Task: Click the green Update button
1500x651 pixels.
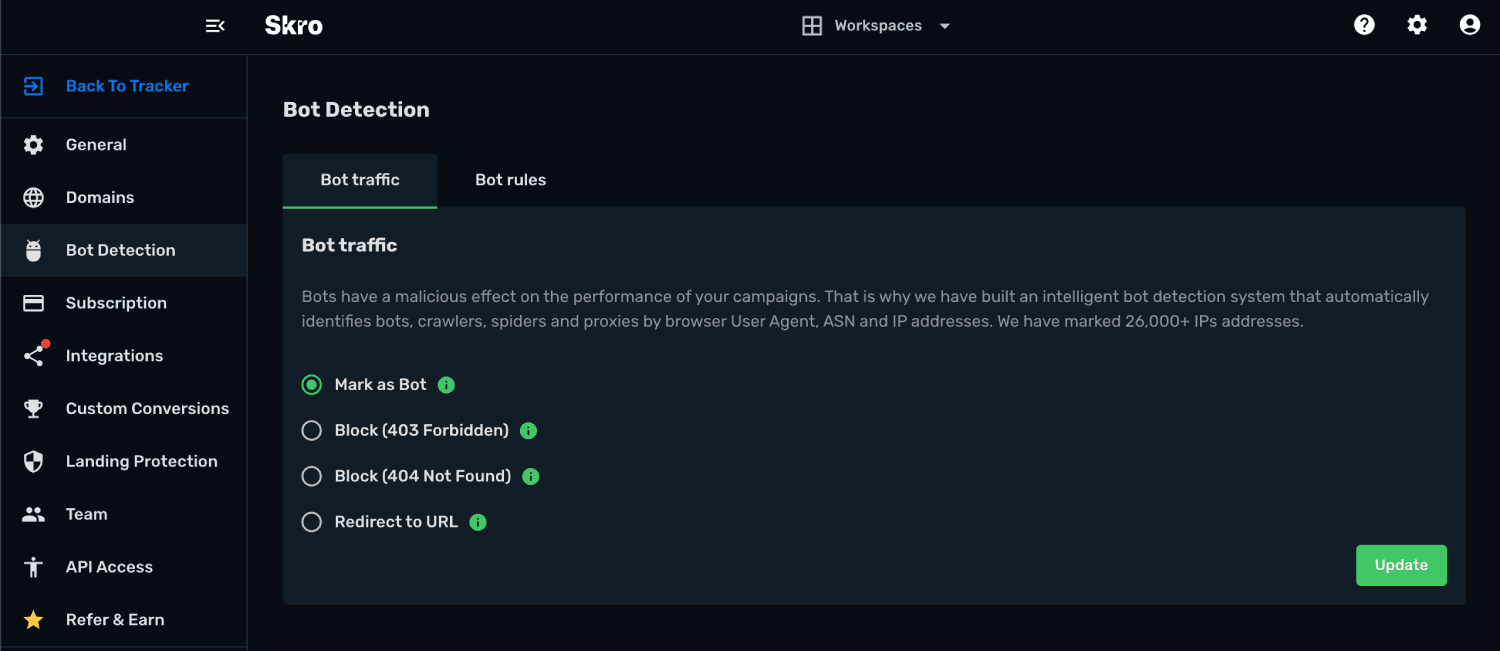Action: tap(1401, 565)
